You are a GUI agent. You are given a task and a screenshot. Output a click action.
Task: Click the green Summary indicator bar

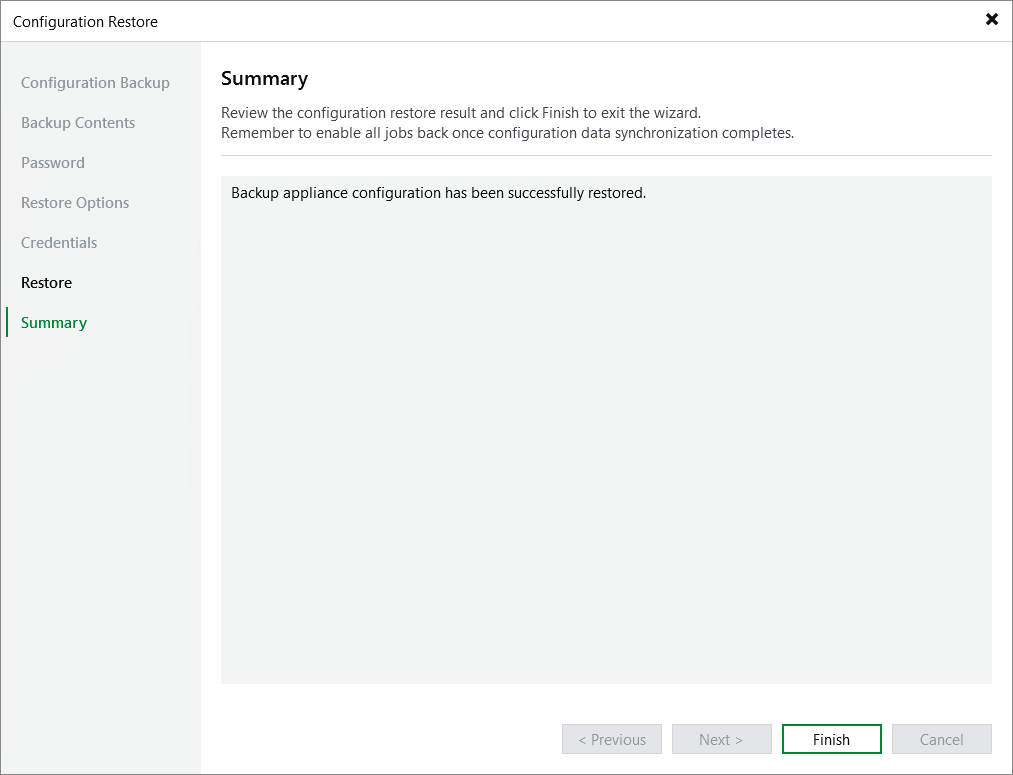coord(8,322)
